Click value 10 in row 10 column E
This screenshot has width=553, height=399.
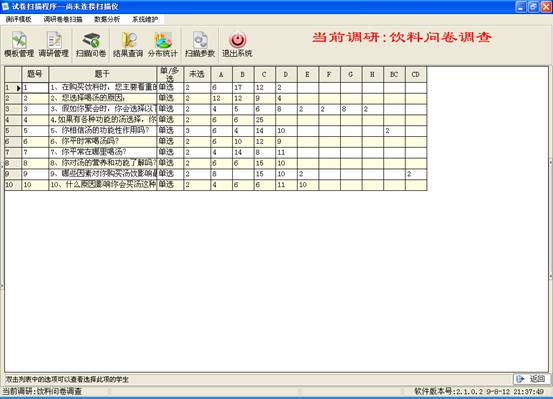(308, 185)
